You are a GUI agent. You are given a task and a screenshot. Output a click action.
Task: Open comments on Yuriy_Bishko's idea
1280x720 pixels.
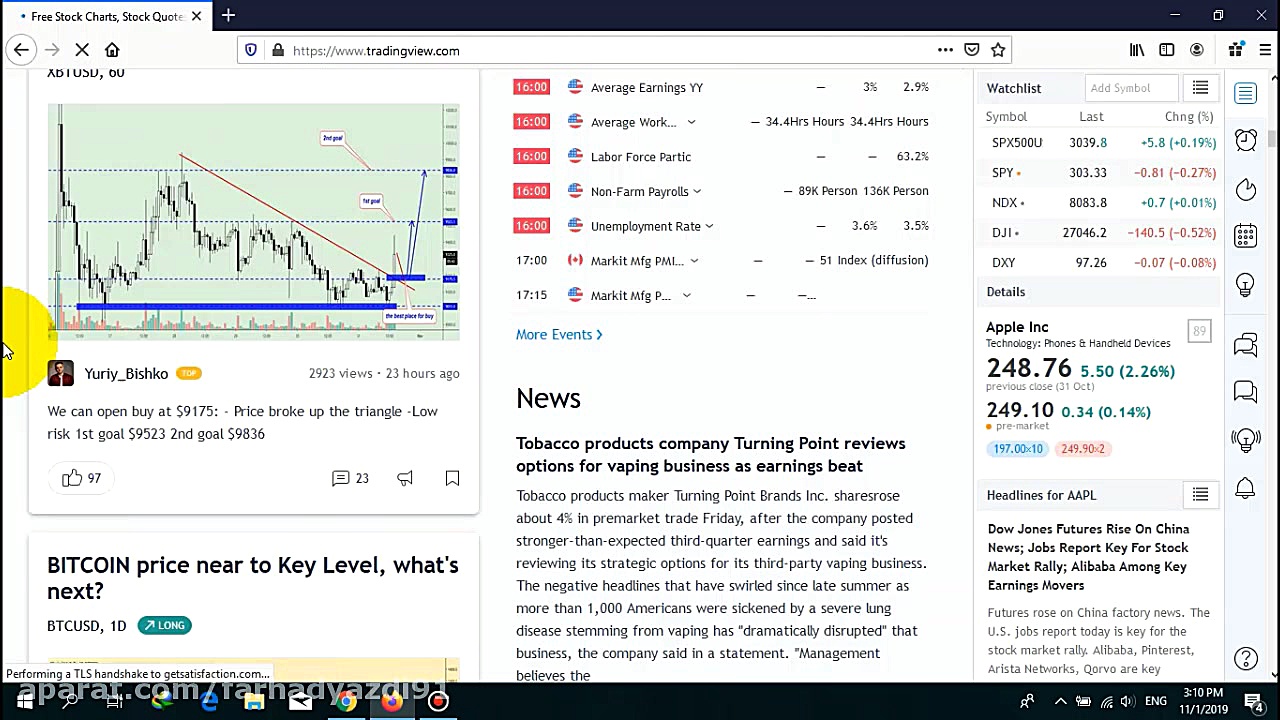pyautogui.click(x=350, y=478)
